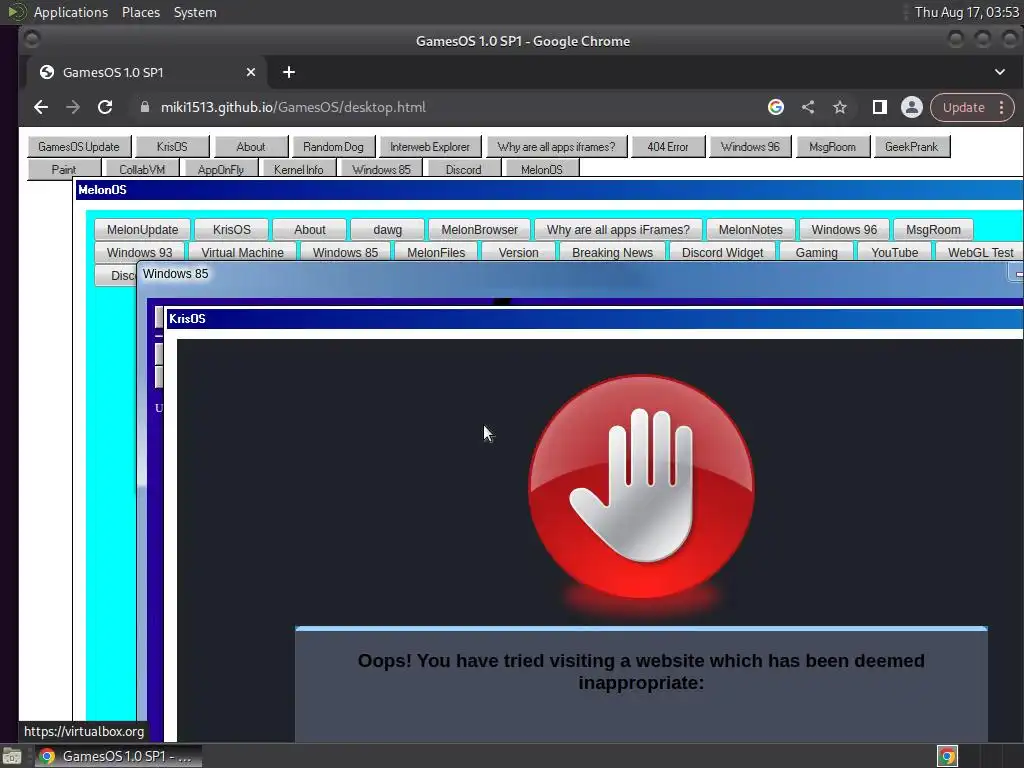Open MelonFiles
Image resolution: width=1024 pixels, height=768 pixels.
click(436, 252)
